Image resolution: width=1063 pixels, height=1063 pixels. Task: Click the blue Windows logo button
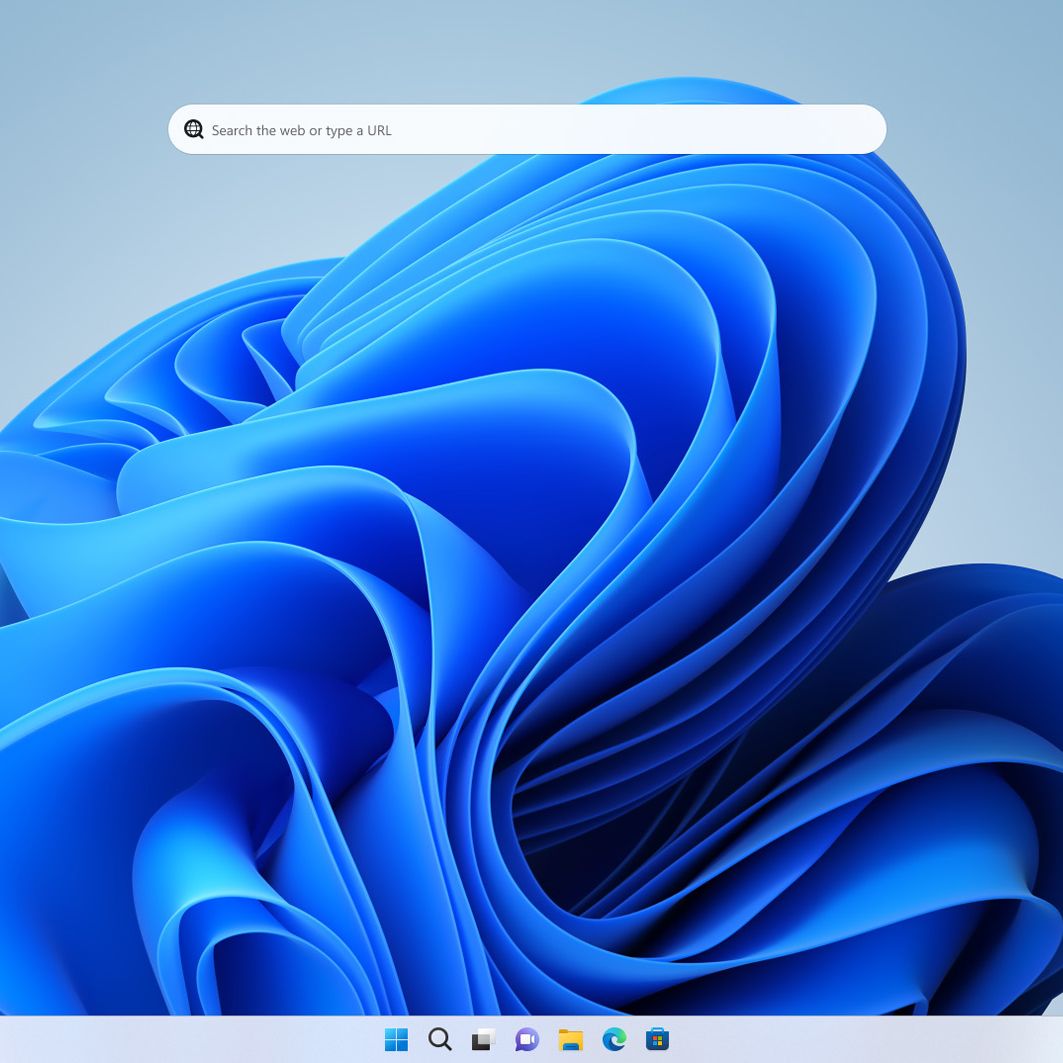click(x=396, y=1039)
